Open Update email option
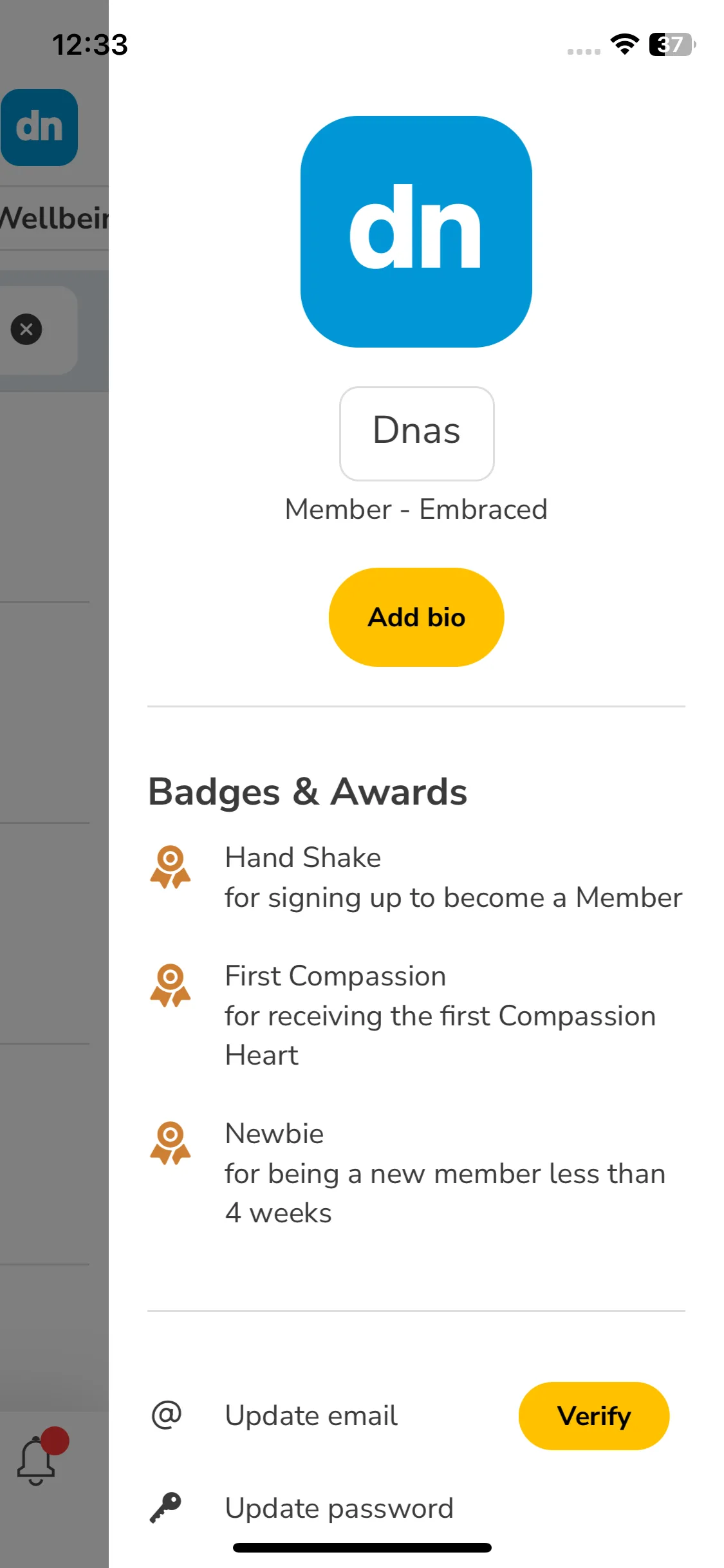Image resolution: width=724 pixels, height=1568 pixels. click(311, 1416)
